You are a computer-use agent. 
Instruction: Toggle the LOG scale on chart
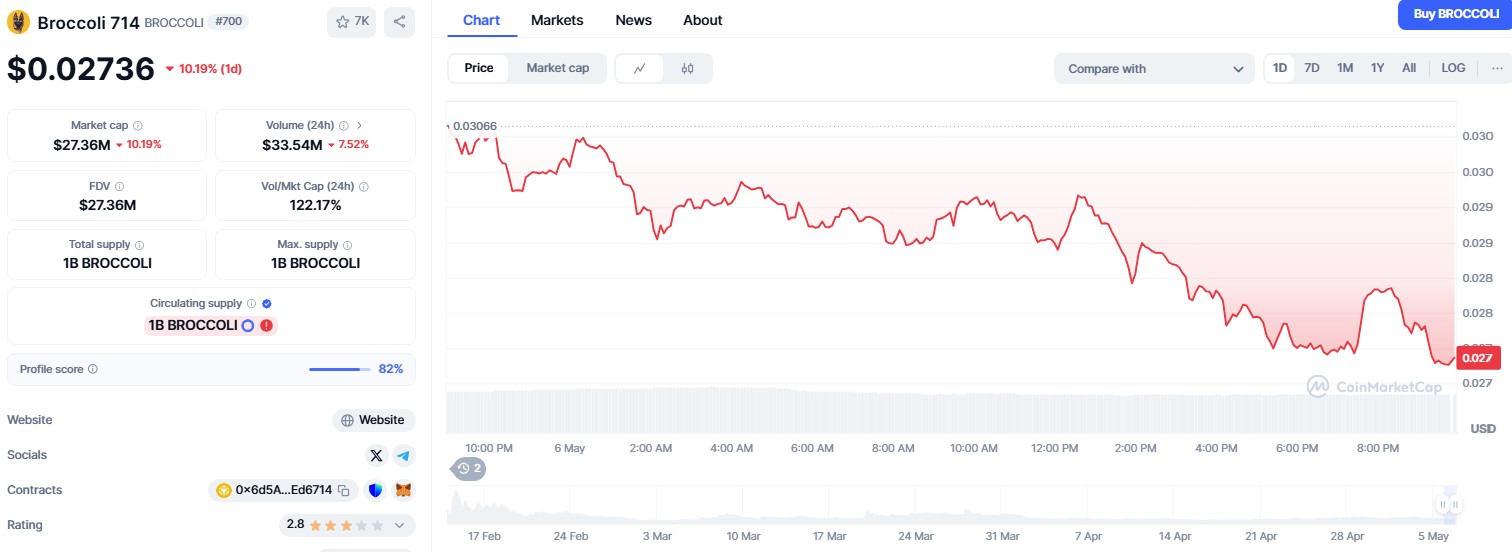click(1453, 68)
